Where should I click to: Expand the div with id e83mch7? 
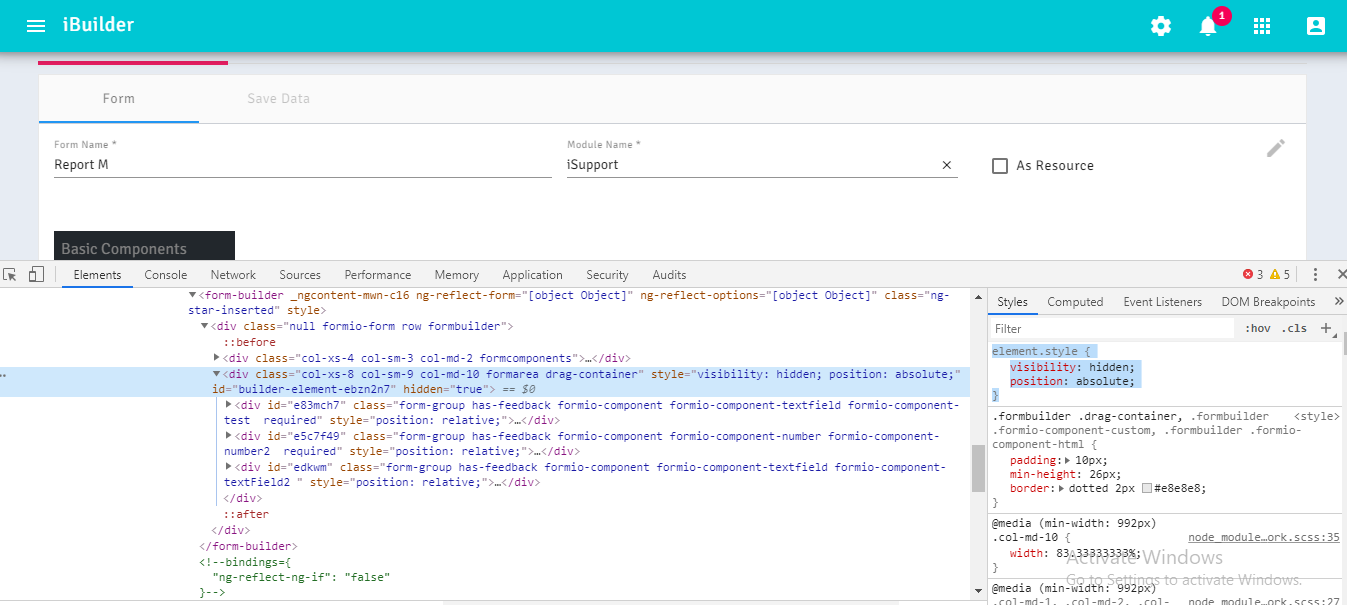(226, 404)
